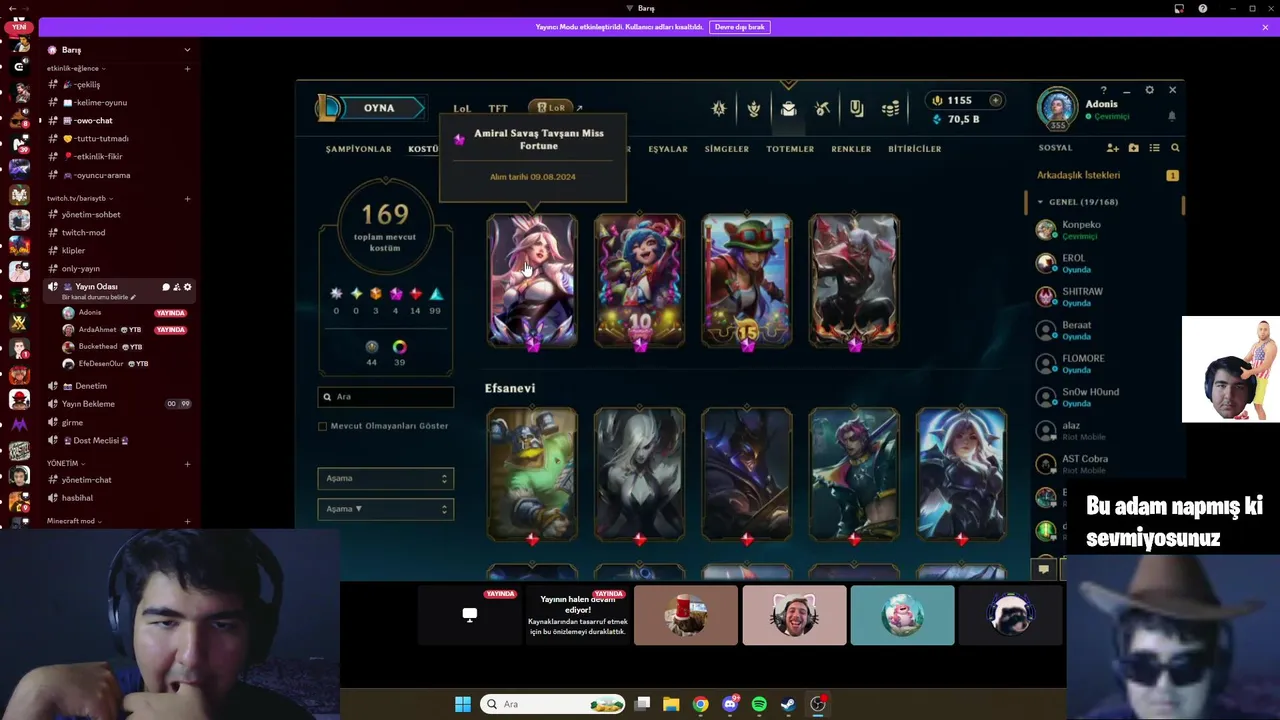The width and height of the screenshot is (1280, 720).
Task: Open chat bubble icon on Yayın Odası channel
Action: tap(166, 287)
